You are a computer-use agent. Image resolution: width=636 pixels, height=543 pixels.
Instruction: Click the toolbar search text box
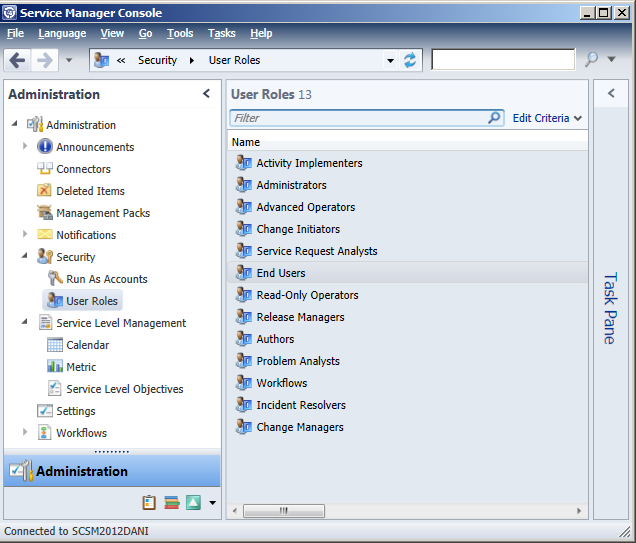[x=503, y=60]
